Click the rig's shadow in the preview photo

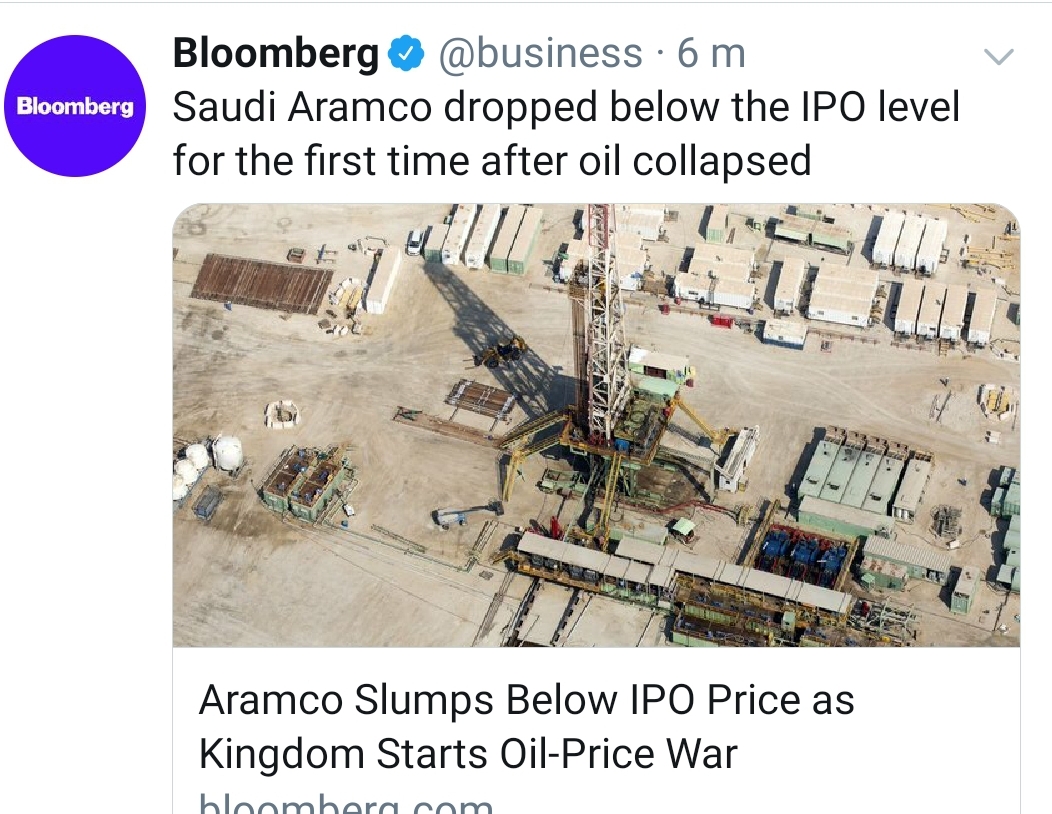[495, 322]
